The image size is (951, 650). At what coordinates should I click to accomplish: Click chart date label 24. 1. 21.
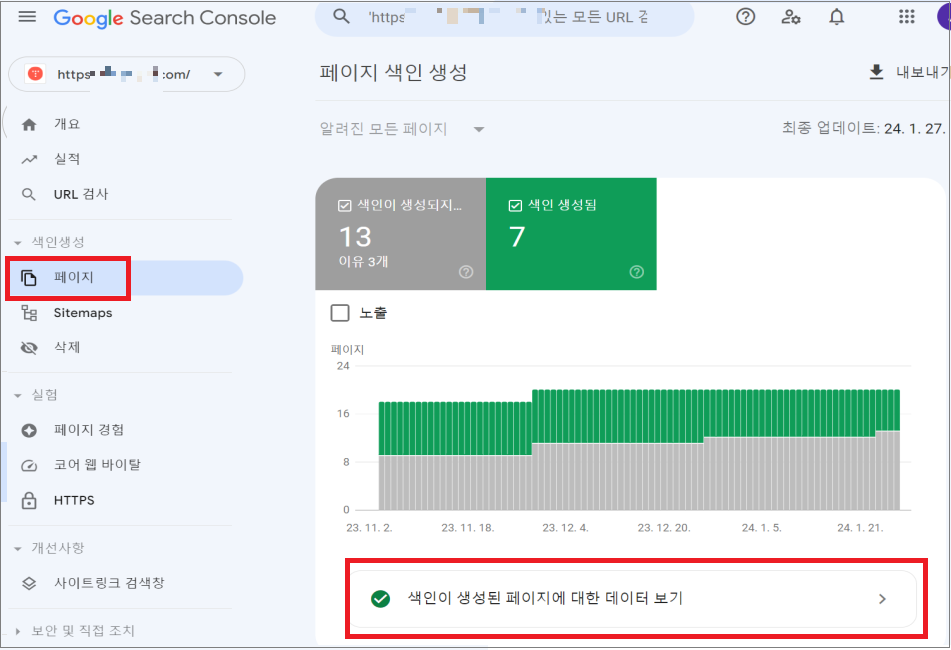coord(860,528)
